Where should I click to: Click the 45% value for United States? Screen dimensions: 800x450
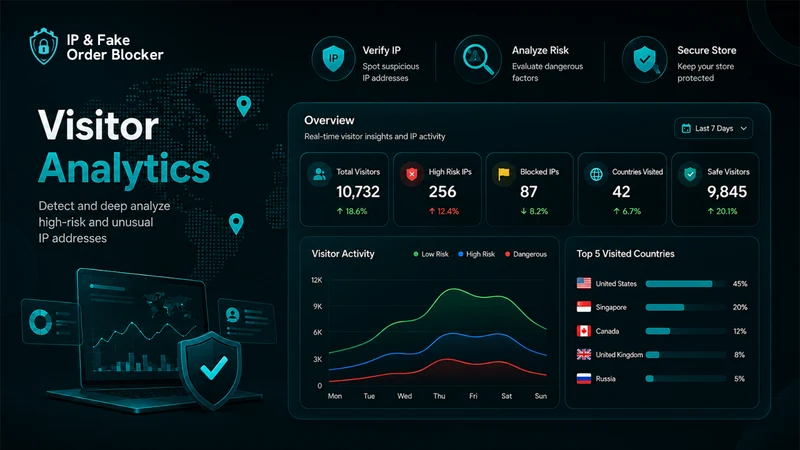[x=740, y=284]
